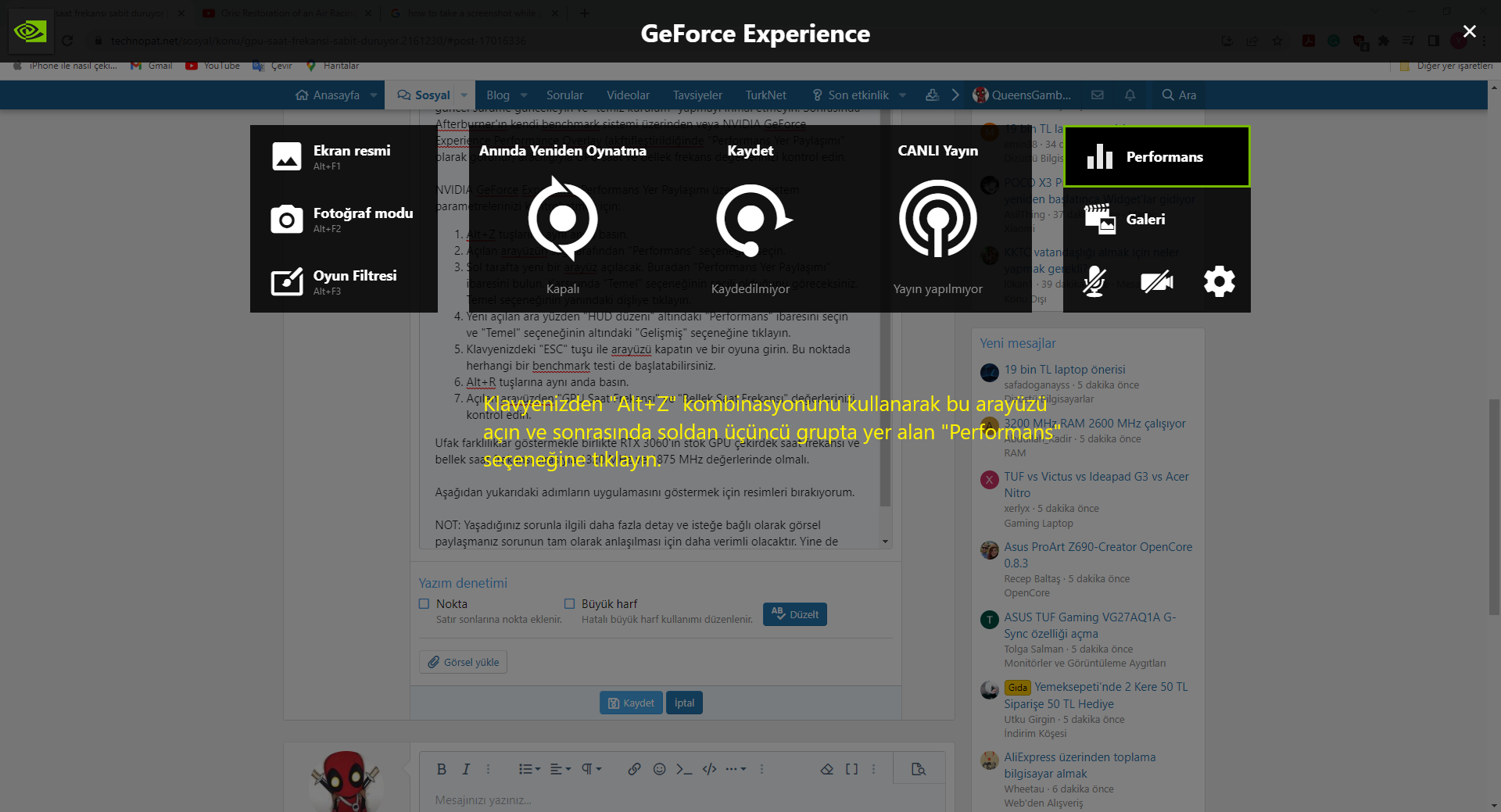Open the Sosyal nav tab

424,95
